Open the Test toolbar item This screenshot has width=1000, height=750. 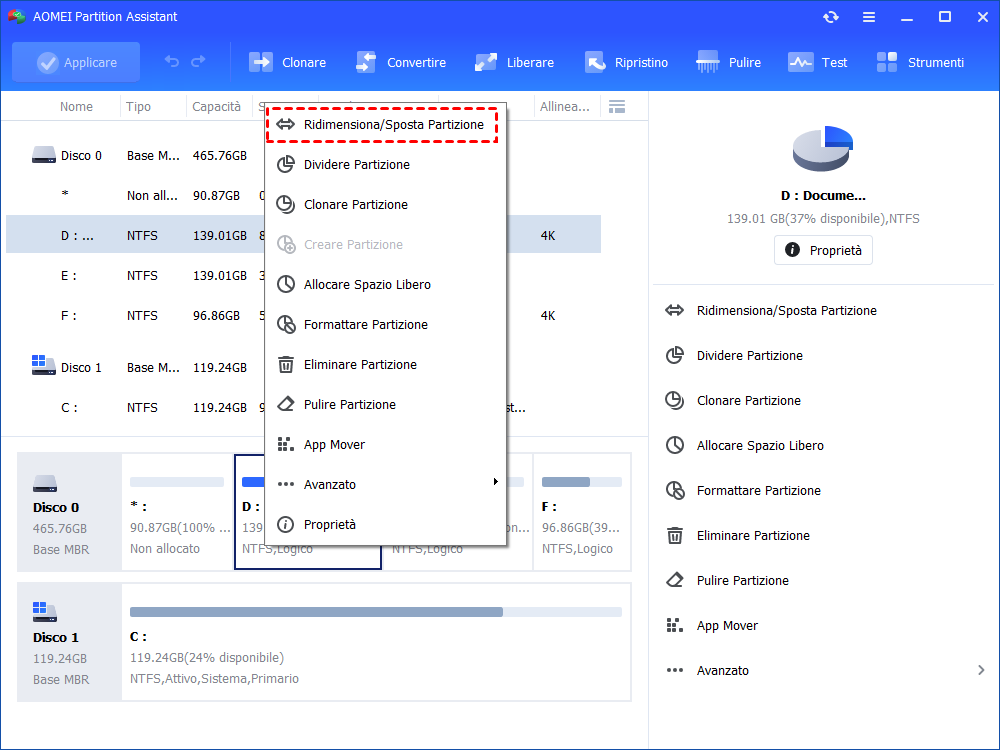(818, 62)
